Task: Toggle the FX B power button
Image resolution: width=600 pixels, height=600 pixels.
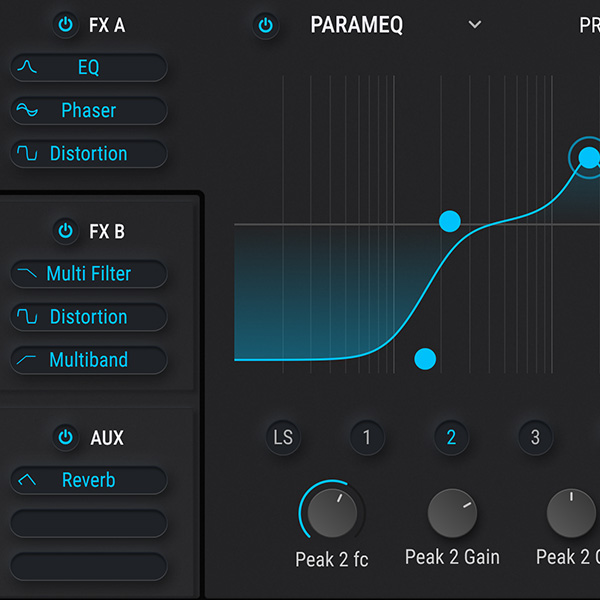Action: coord(66,231)
